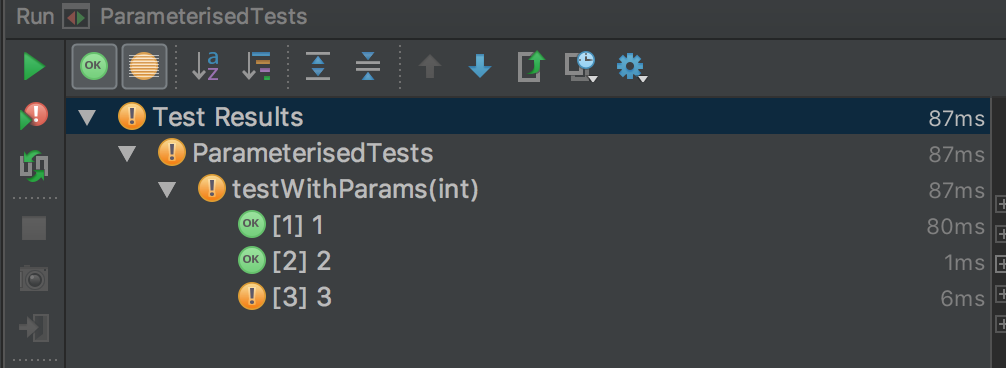Select ParameterisedTests in the tree
Viewport: 1006px width, 368px height.
click(312, 153)
